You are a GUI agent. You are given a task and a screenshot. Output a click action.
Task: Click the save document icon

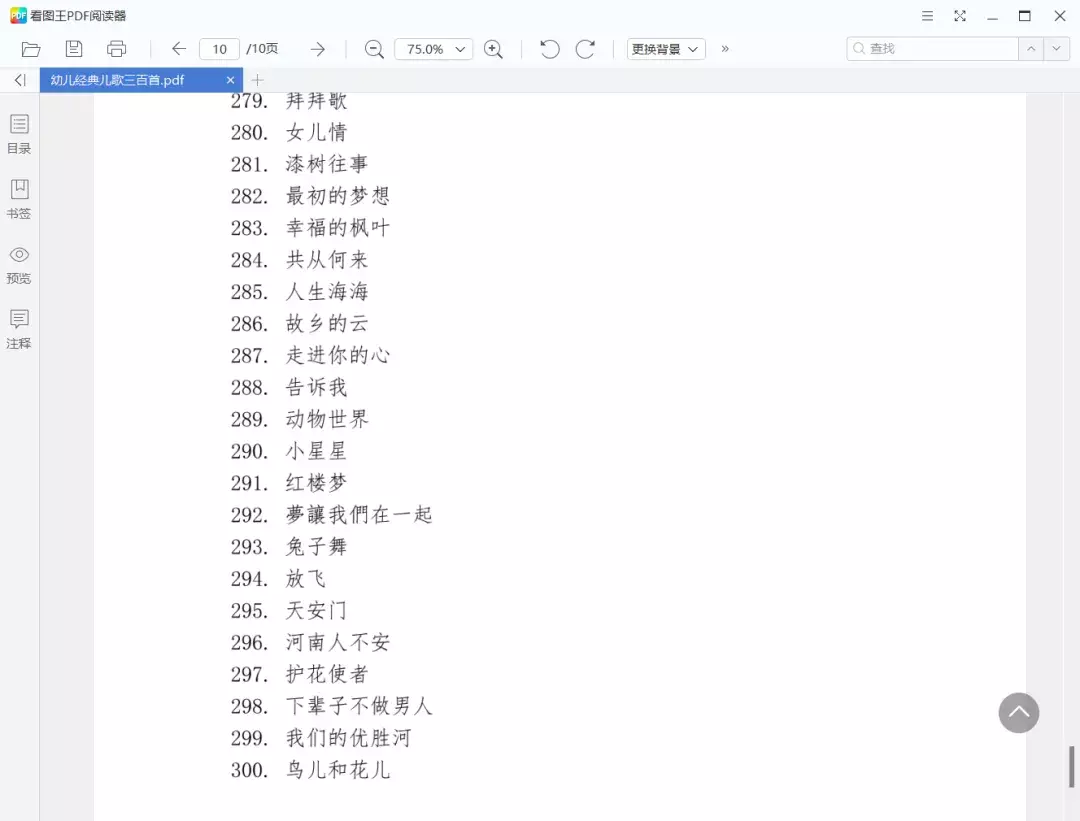click(74, 49)
